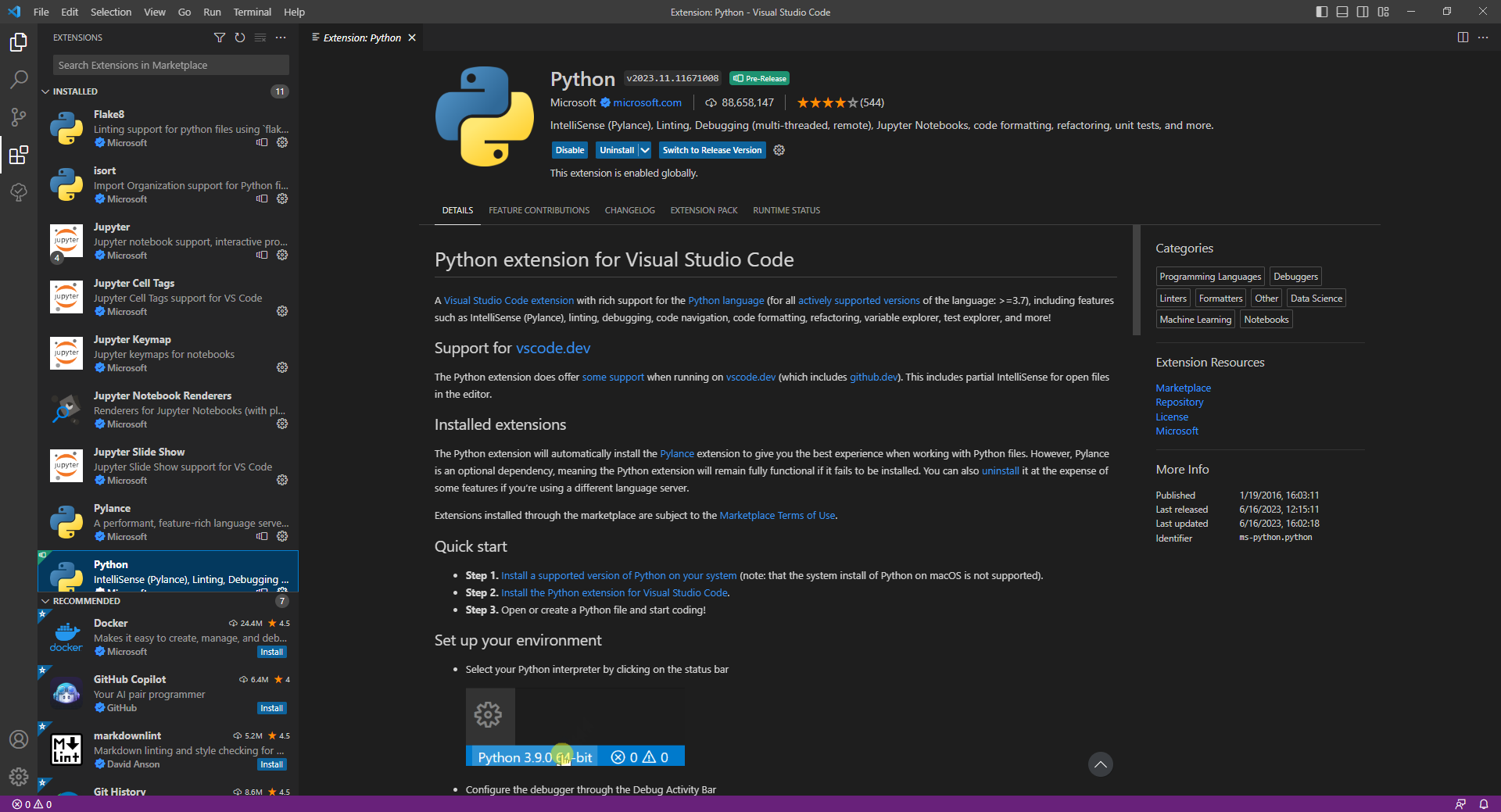1501x812 pixels.
Task: Open manage gear for Flake8 extension
Action: coord(282,142)
